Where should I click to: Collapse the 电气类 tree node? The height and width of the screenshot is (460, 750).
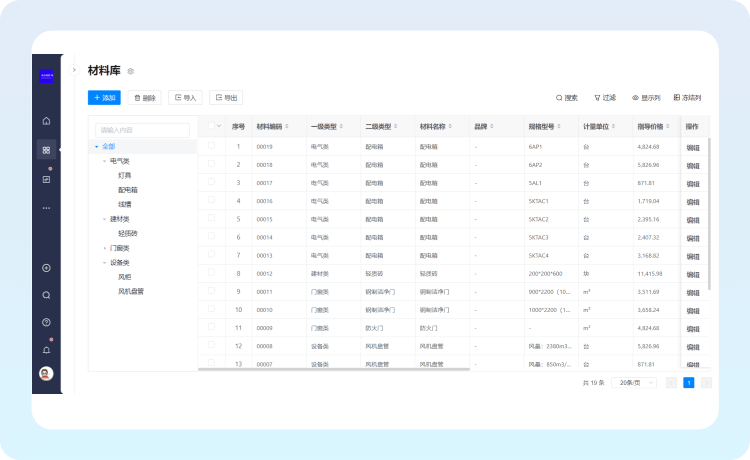[x=104, y=161]
